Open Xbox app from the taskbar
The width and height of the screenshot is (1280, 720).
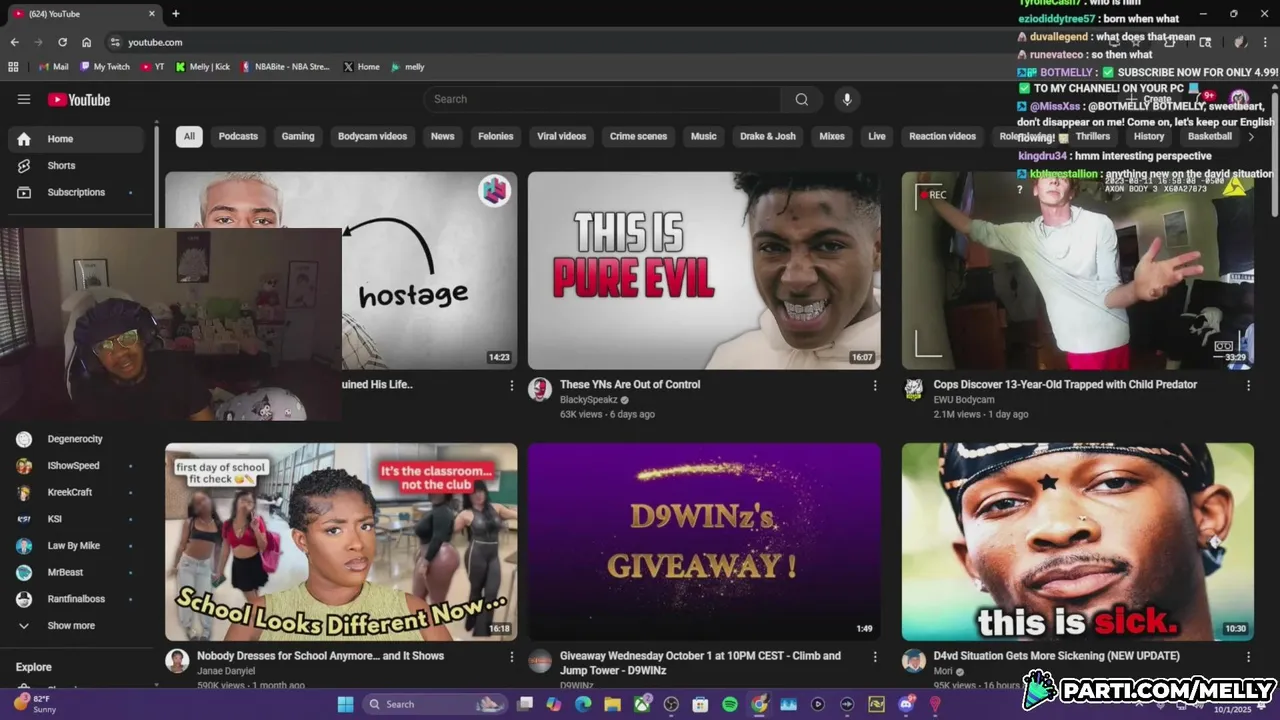642,704
